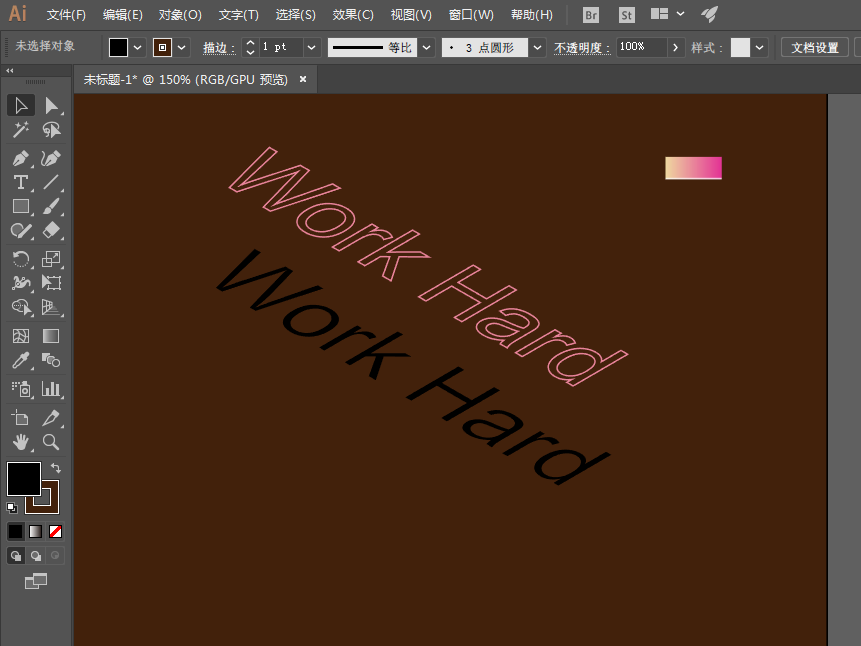861x646 pixels.
Task: Expand stroke weight dropdown
Action: pos(311,48)
